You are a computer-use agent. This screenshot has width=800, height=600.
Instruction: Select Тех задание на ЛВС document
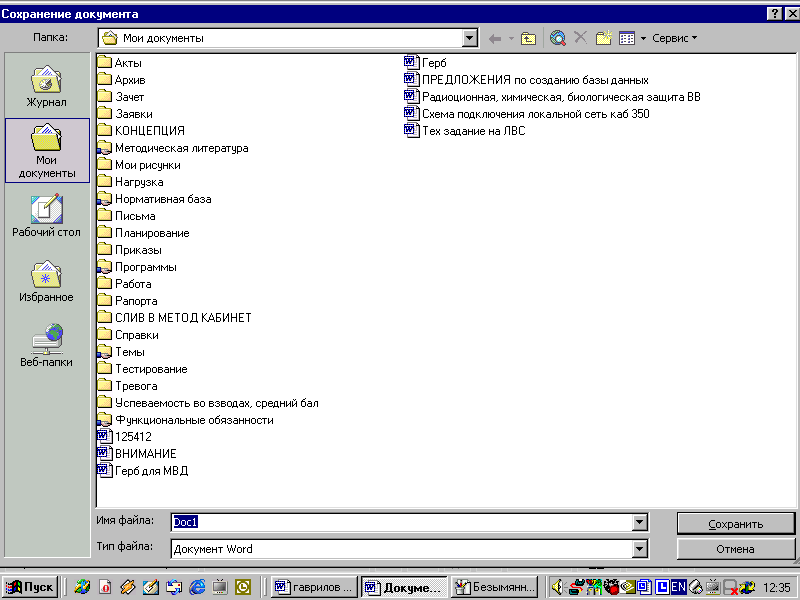tap(465, 131)
